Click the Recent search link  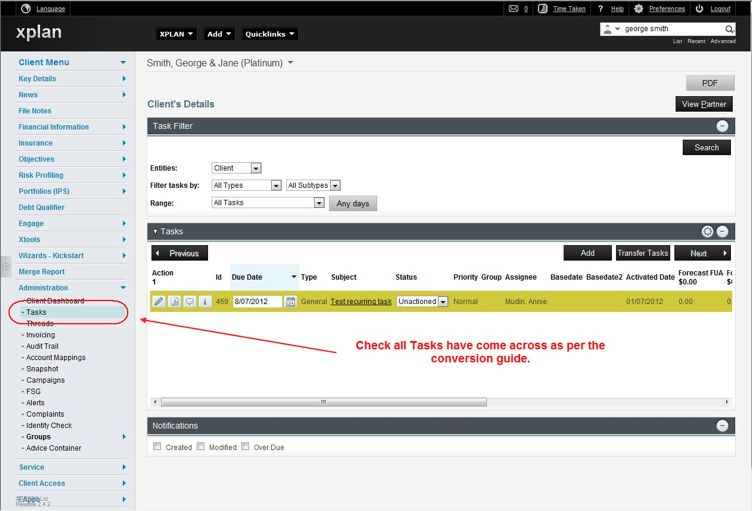pos(696,41)
